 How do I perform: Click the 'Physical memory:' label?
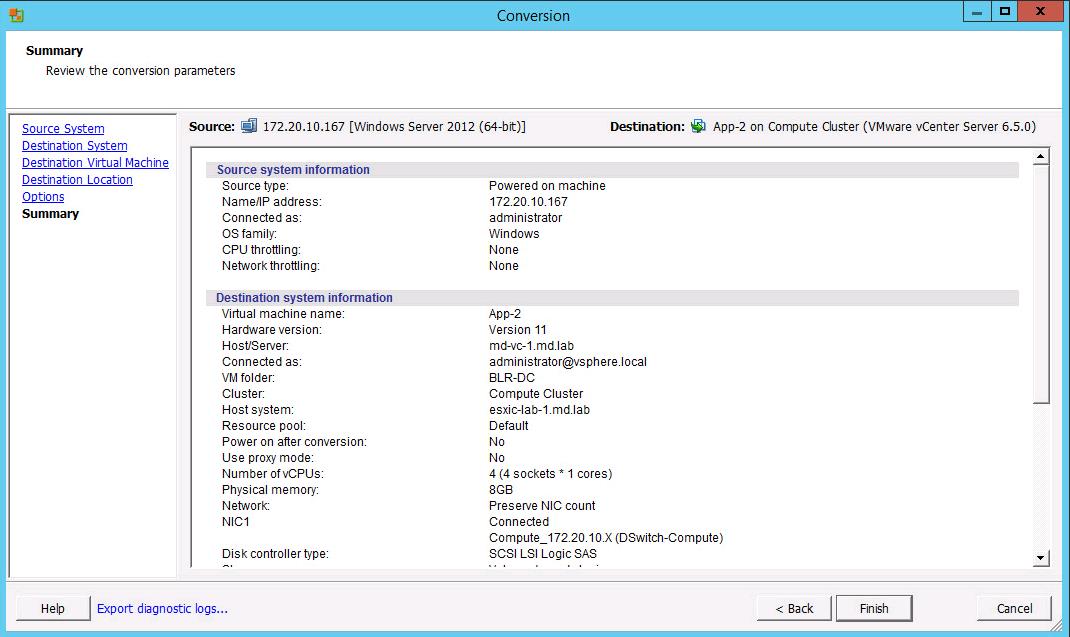[x=270, y=490]
